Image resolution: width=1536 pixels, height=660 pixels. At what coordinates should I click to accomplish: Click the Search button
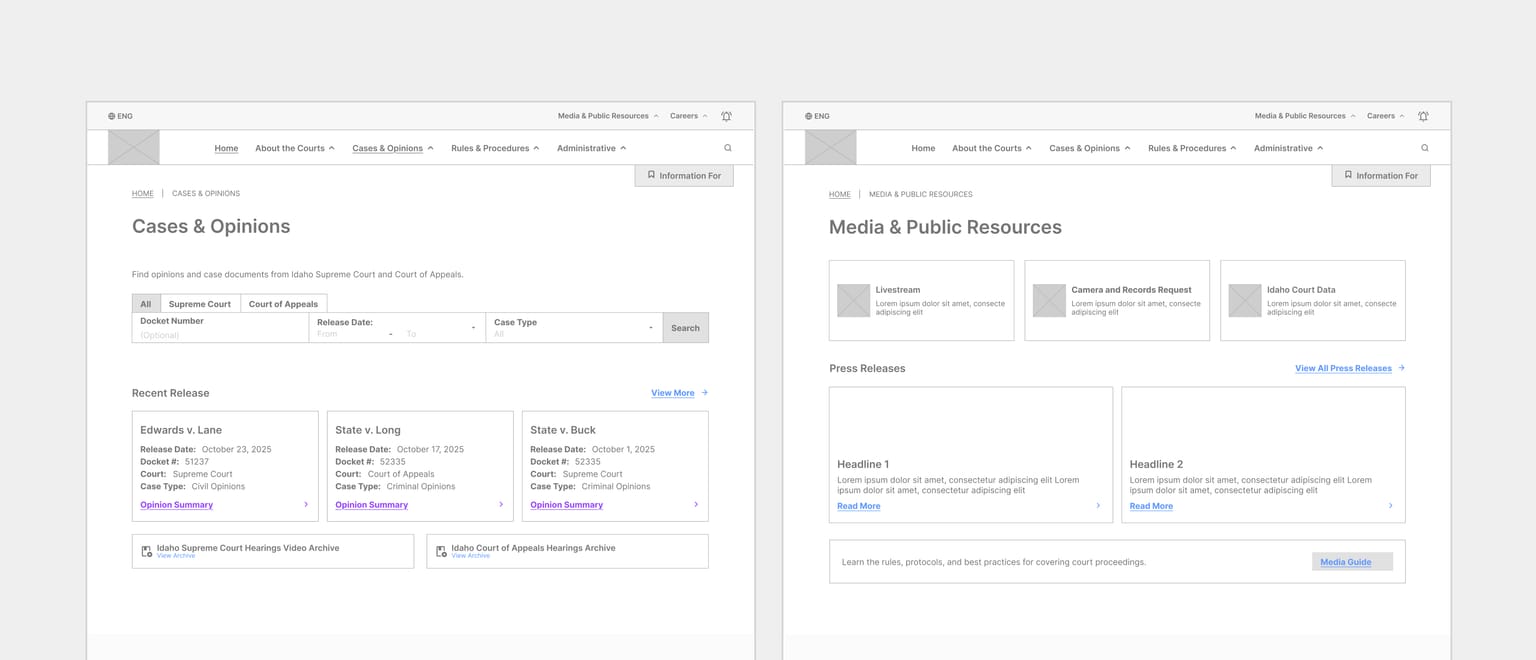pos(686,328)
